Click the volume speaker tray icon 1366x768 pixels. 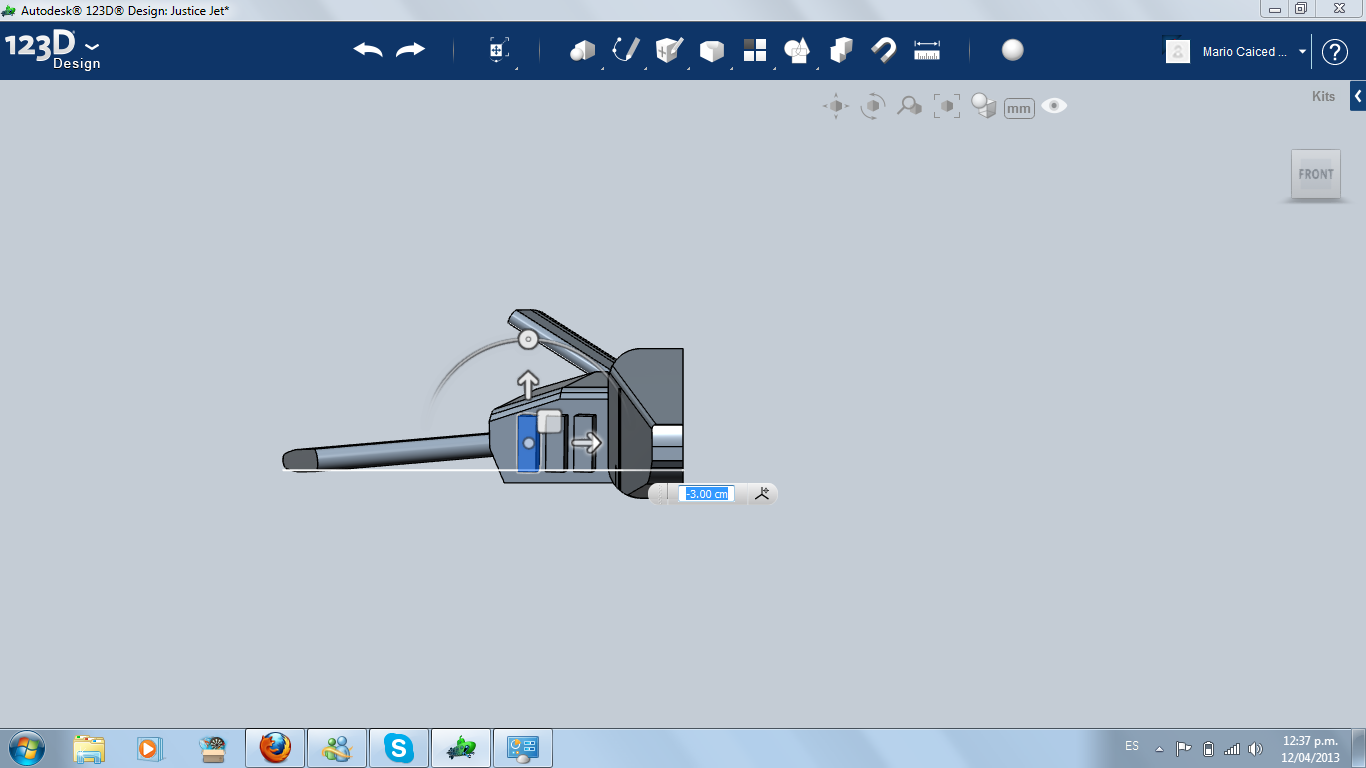[1256, 749]
